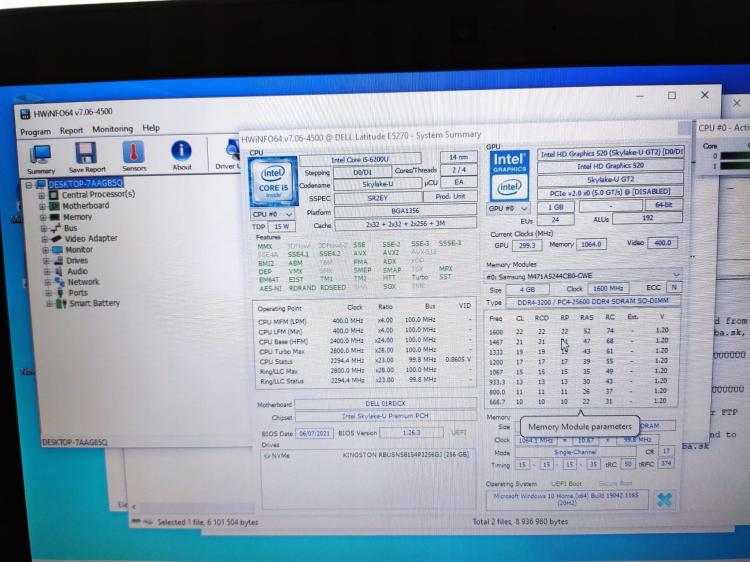Open the GPU #0 selector dropdown
Viewport: 750px width, 562px height.
509,209
